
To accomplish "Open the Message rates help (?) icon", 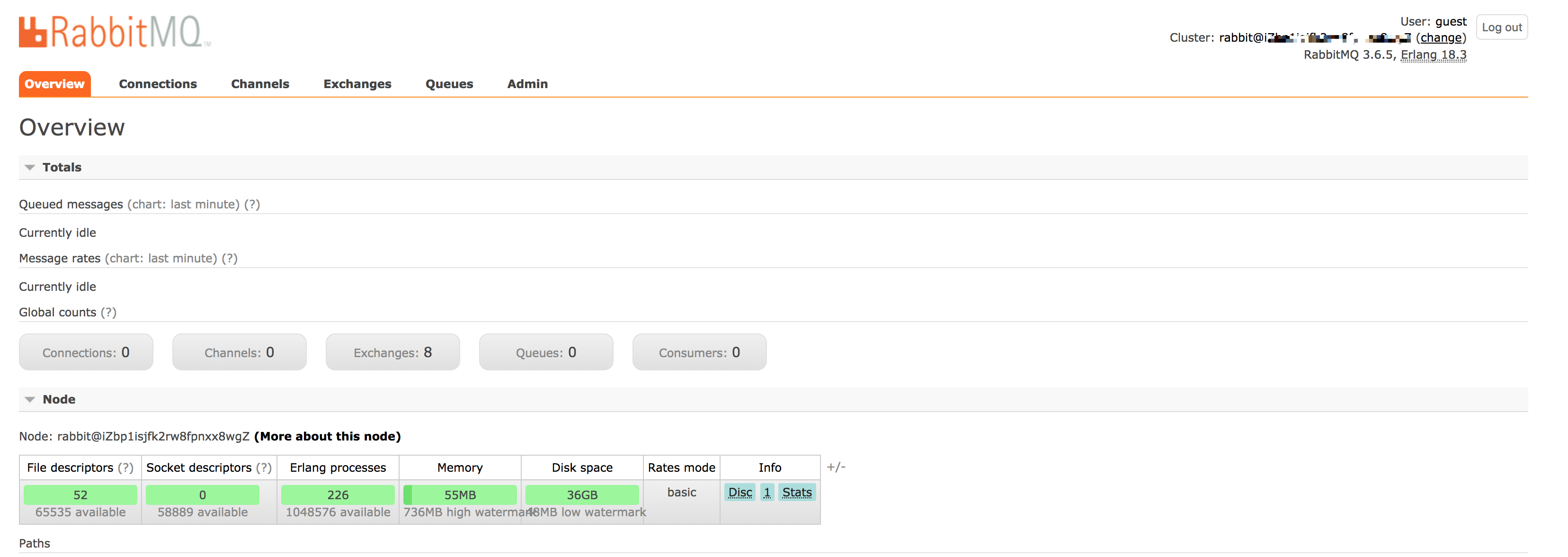I will pyautogui.click(x=230, y=259).
